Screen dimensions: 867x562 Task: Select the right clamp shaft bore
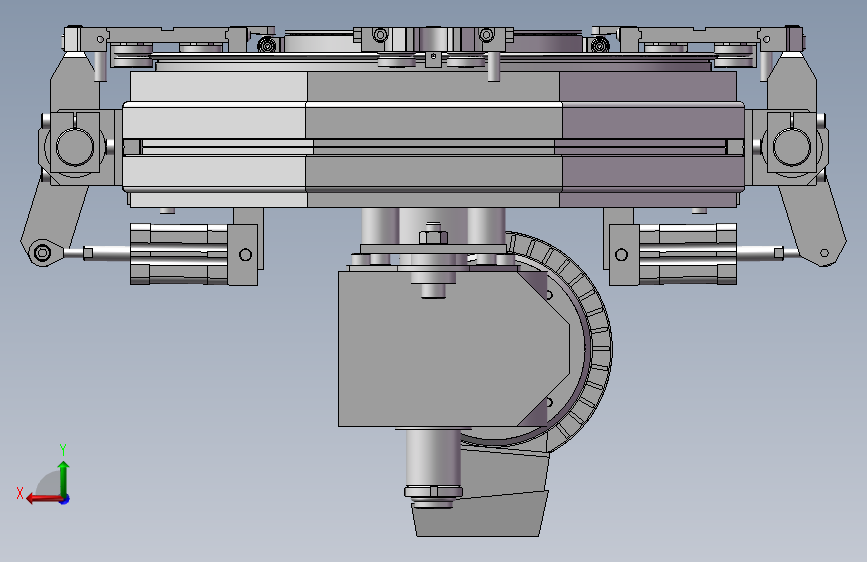791,147
